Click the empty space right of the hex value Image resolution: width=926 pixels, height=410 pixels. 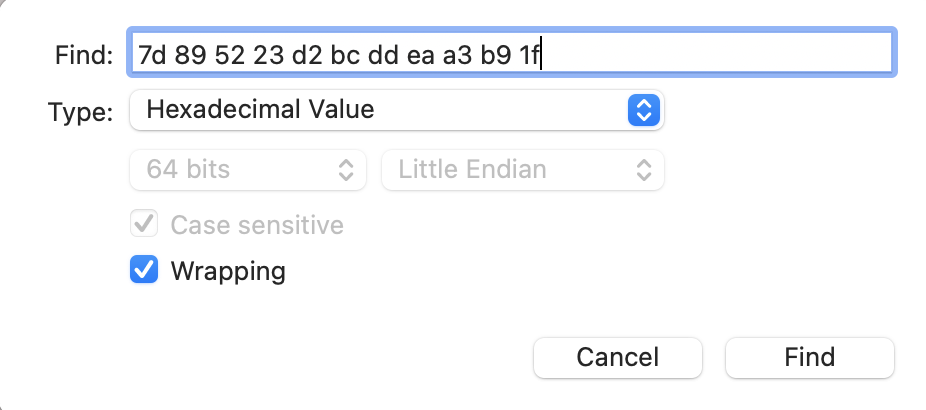pyautogui.click(x=720, y=53)
